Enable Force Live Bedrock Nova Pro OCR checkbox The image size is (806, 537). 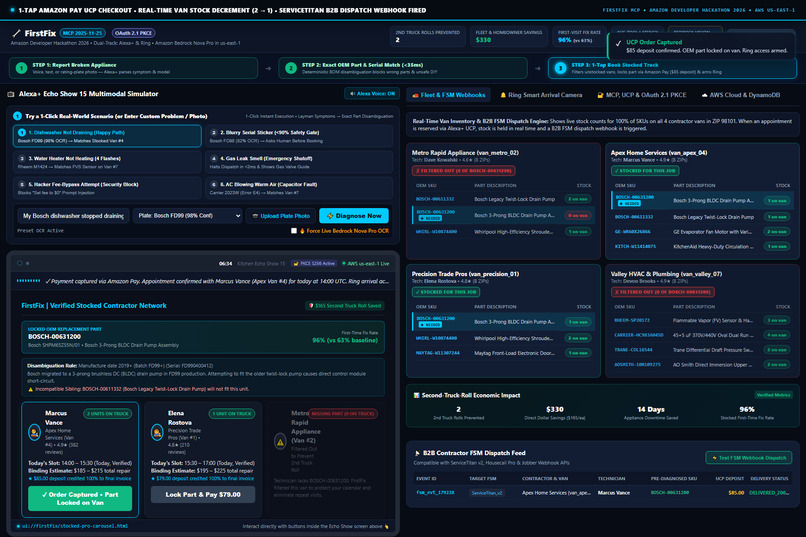(294, 231)
